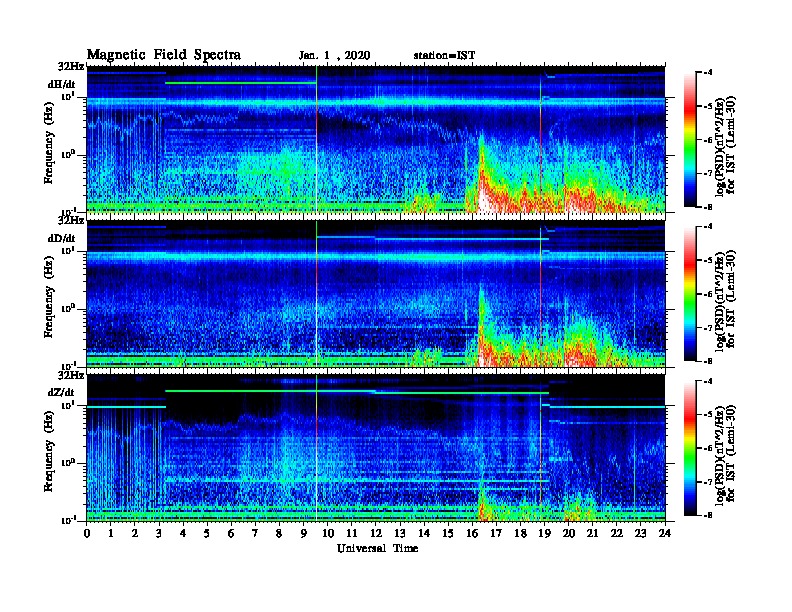Click the 10^0 frequency tick of dZ/dt panel

pos(68,463)
